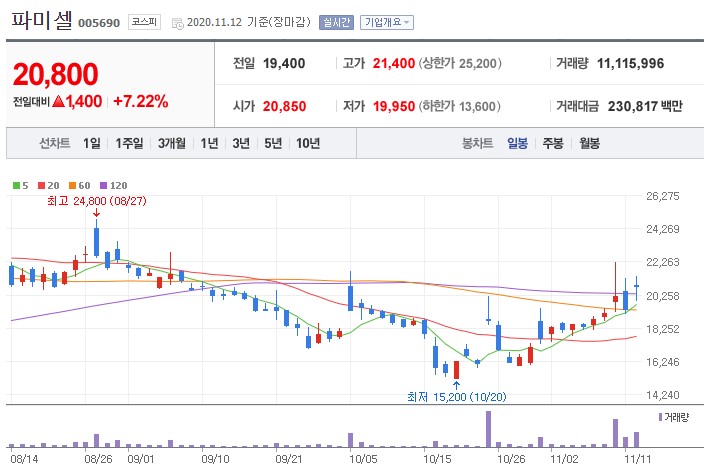Switch to 월봉 monthly candle chart
Image resolution: width=704 pixels, height=471 pixels.
(590, 143)
